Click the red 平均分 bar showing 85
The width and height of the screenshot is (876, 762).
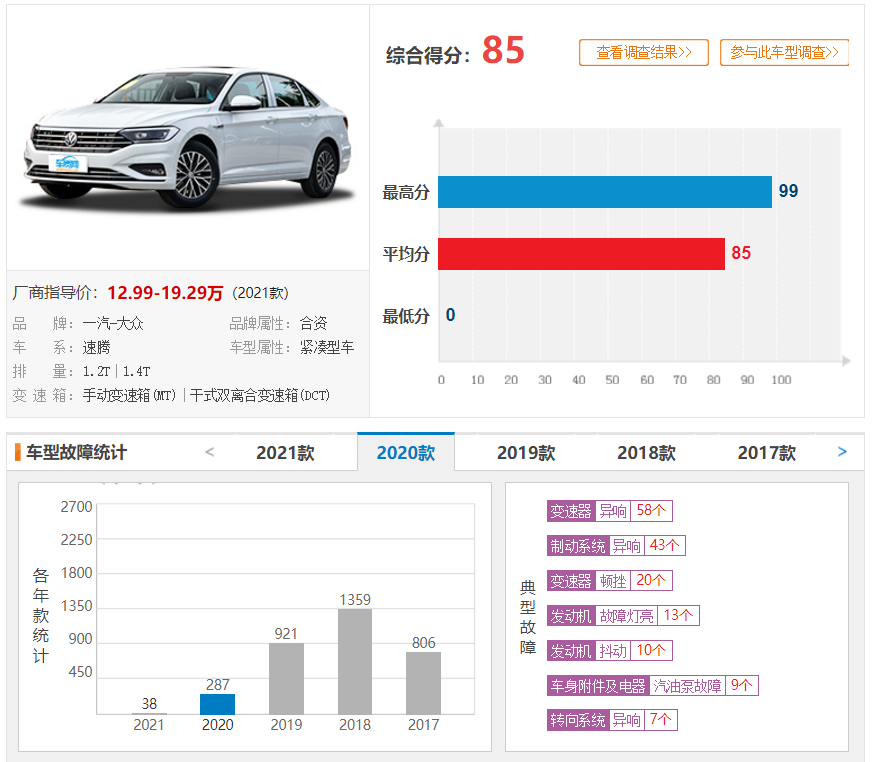tap(581, 254)
